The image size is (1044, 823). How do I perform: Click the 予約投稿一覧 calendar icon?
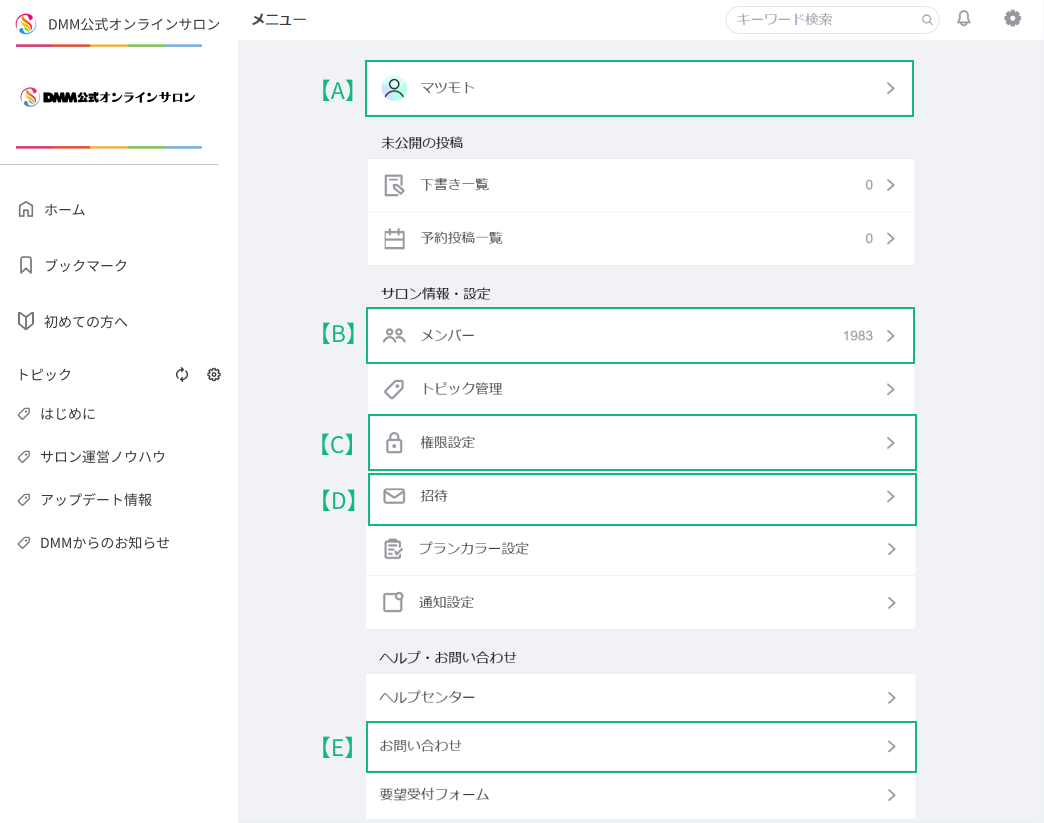tap(394, 239)
